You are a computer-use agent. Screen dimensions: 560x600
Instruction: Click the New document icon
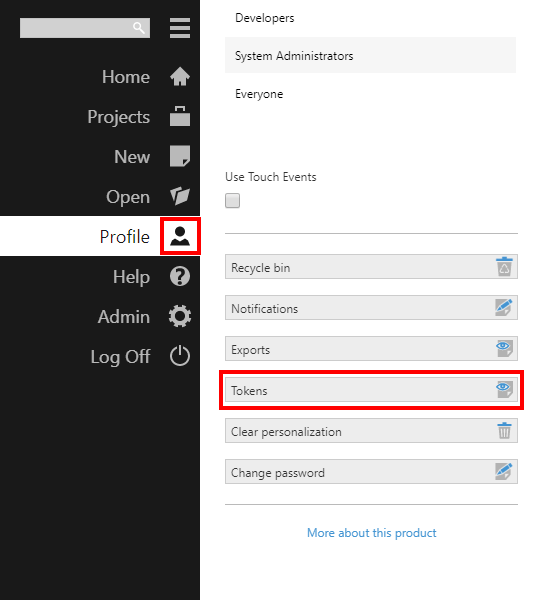click(180, 156)
